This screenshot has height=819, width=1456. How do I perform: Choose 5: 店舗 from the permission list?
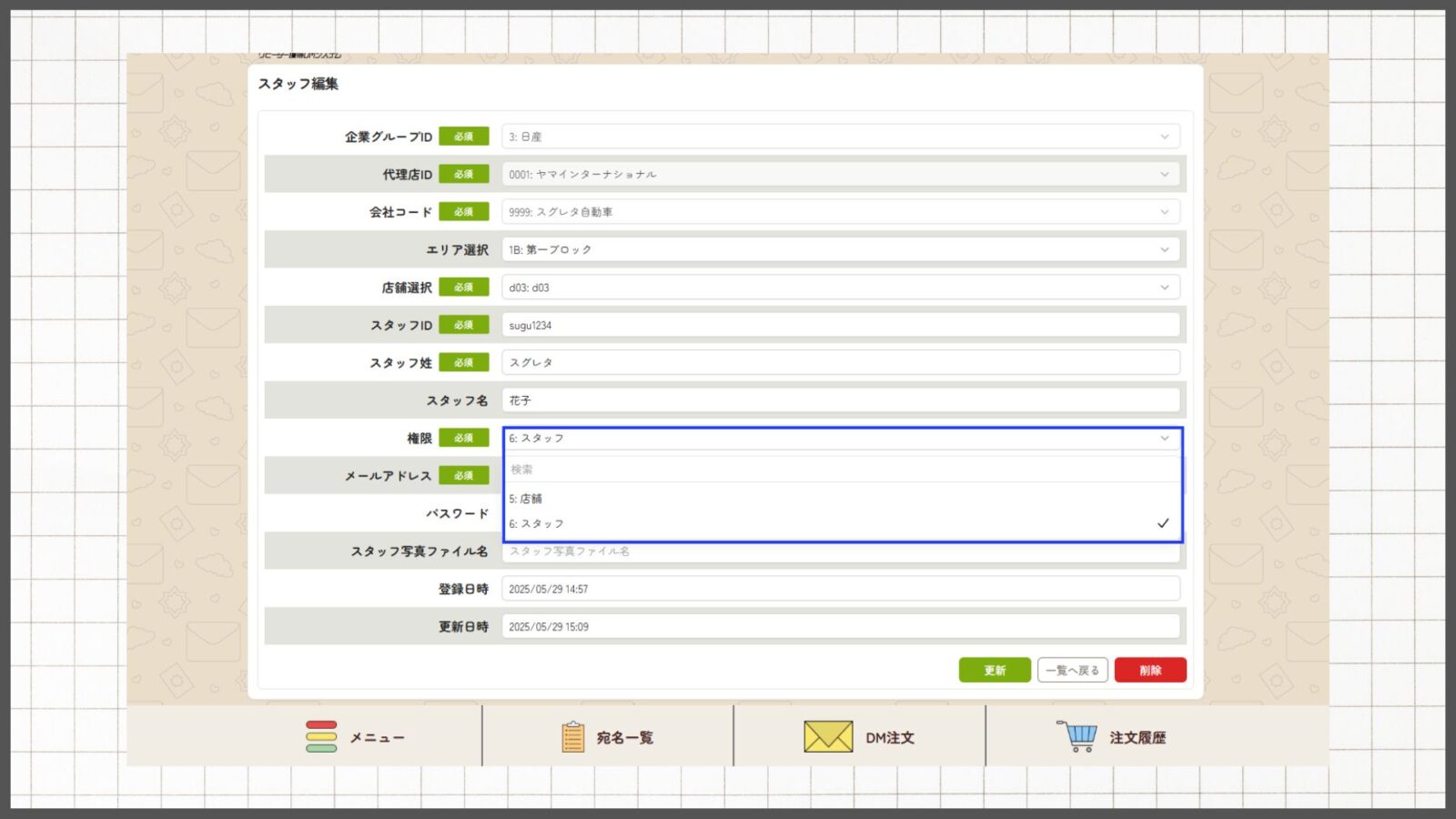pyautogui.click(x=839, y=499)
